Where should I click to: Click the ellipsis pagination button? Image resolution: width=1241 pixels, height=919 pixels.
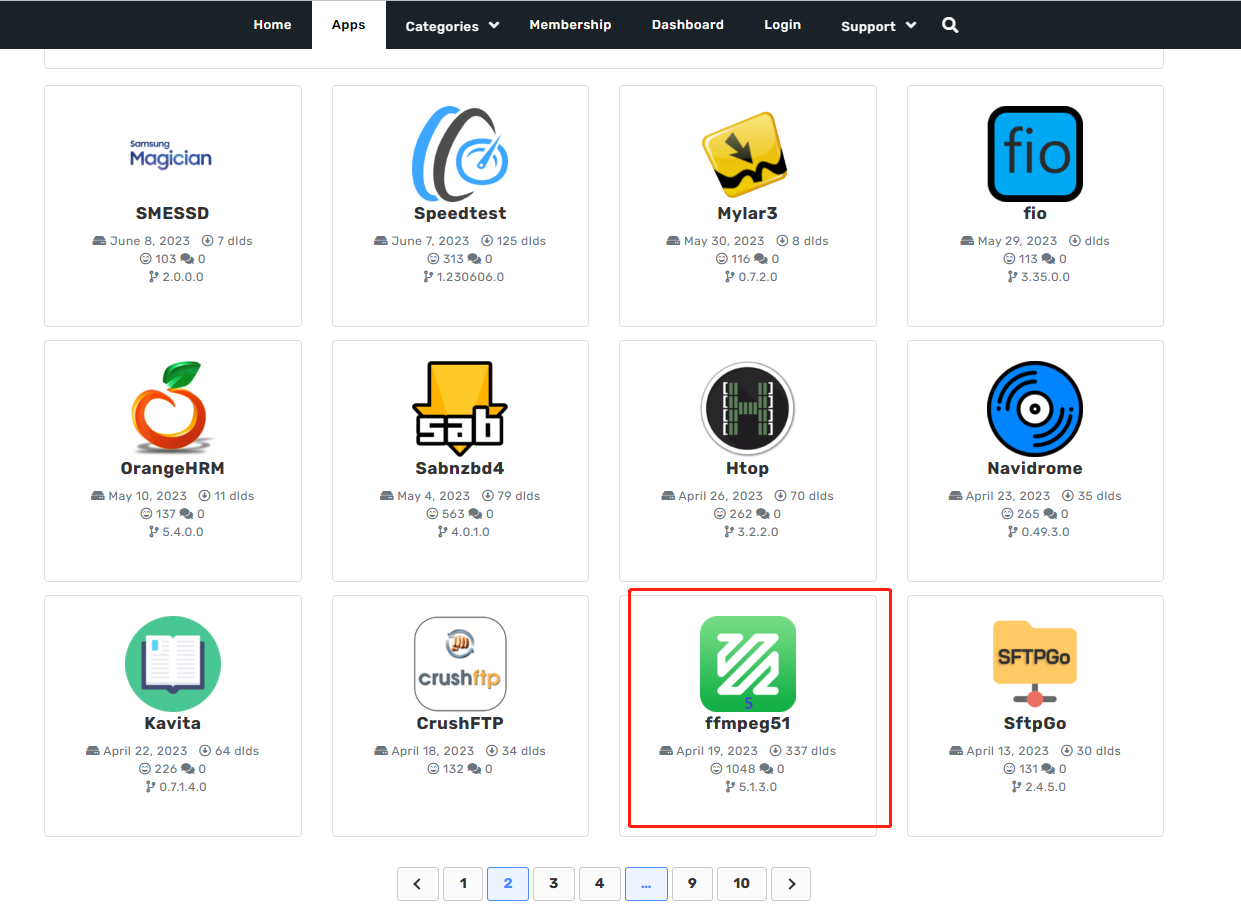coord(646,884)
